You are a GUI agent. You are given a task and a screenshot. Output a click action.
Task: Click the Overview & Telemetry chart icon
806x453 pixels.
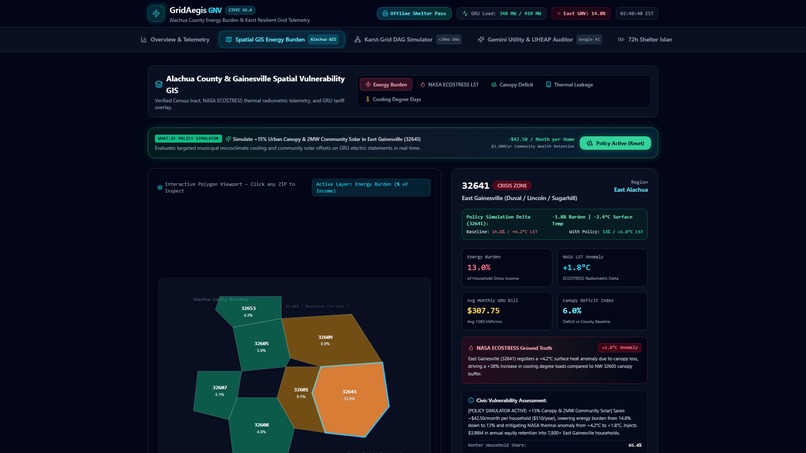144,40
